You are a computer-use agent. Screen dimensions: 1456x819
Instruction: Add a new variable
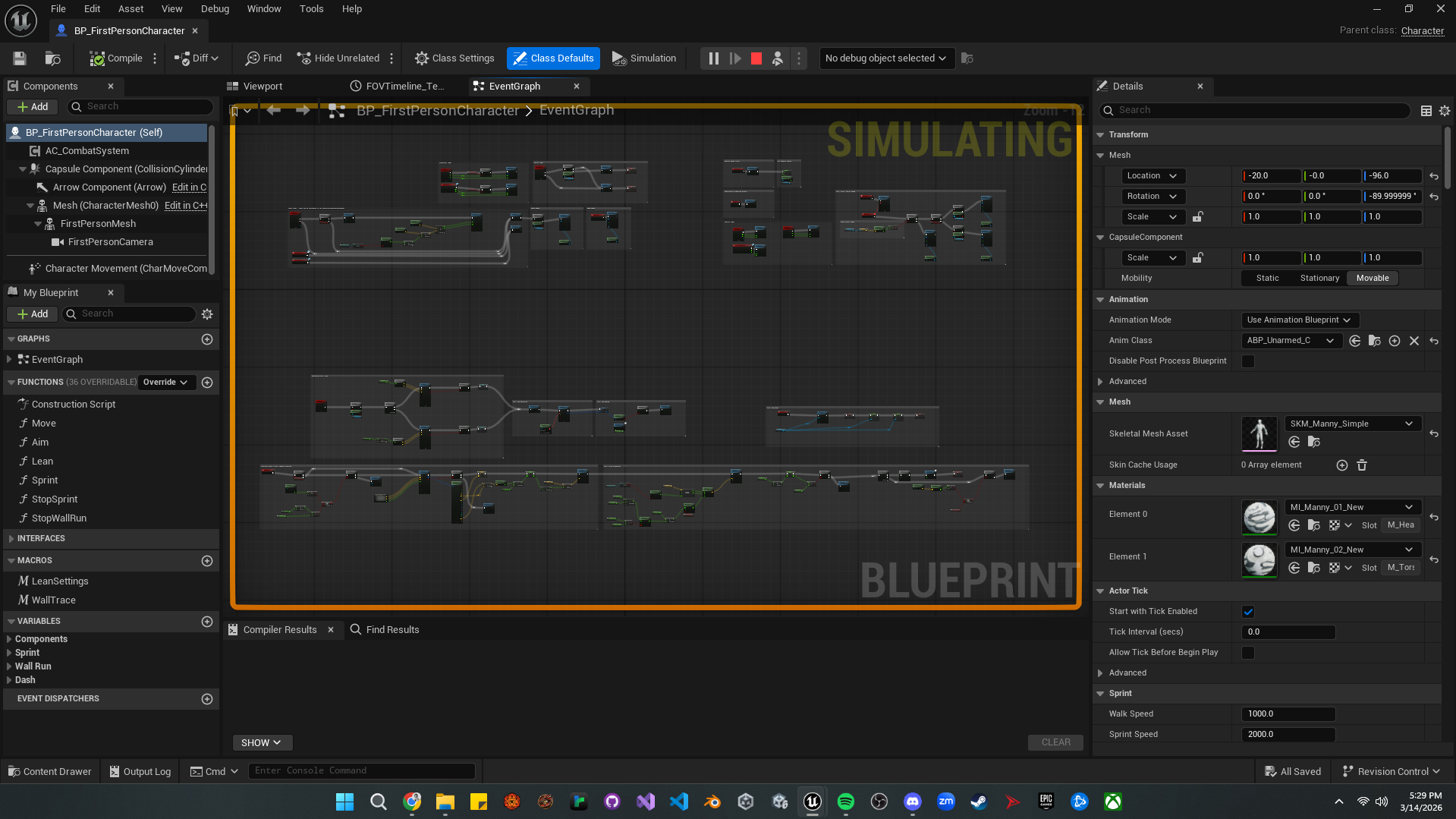207,622
